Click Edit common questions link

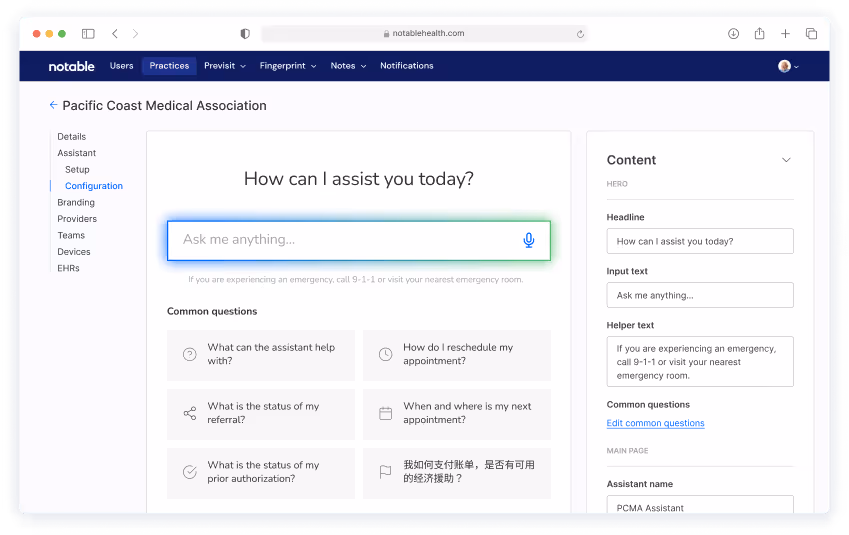(x=655, y=423)
